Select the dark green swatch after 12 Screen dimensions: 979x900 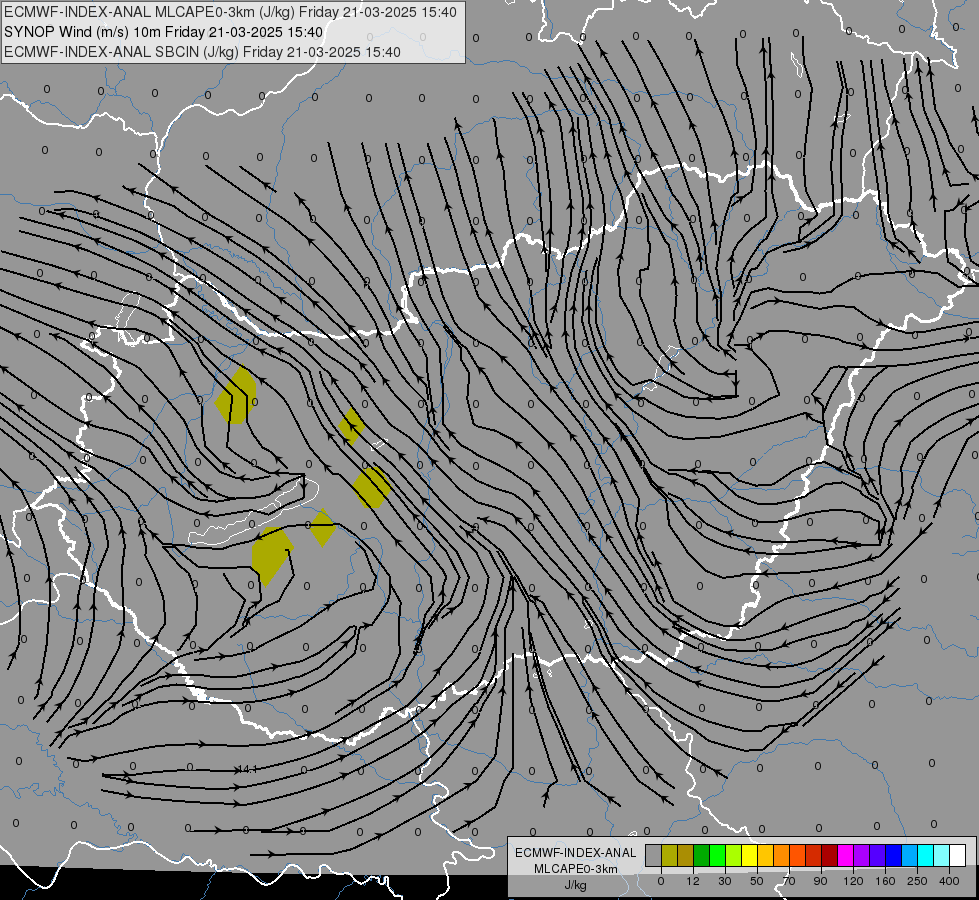[701, 856]
